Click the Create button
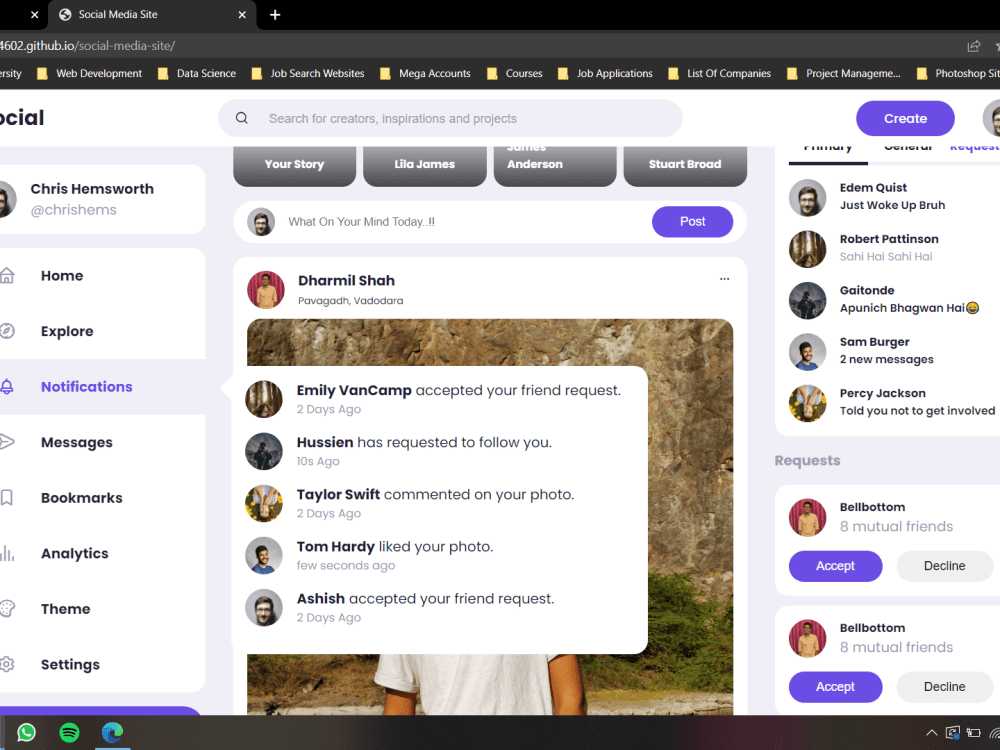This screenshot has height=750, width=1000. (x=905, y=118)
